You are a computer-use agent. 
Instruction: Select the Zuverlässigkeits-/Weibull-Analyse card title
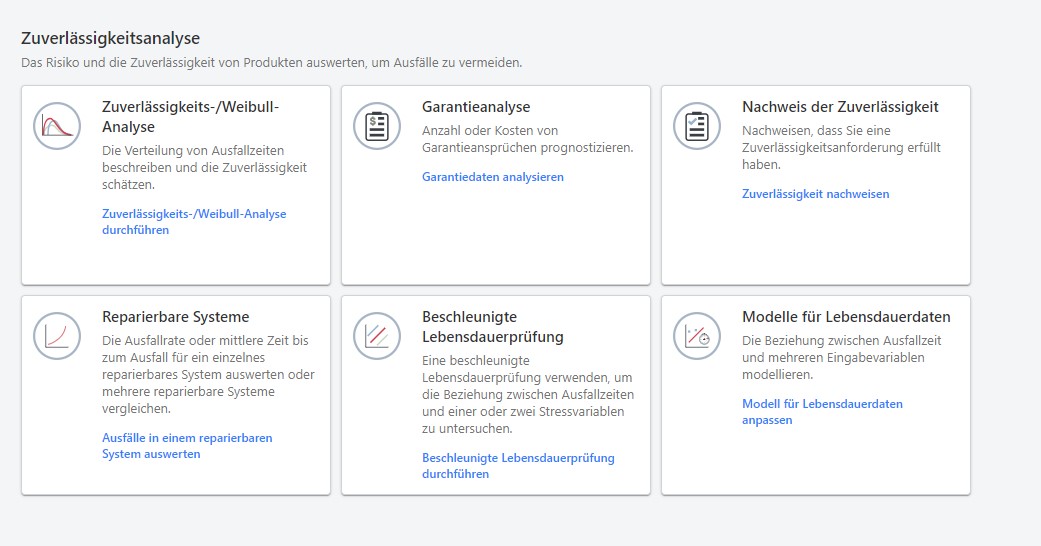pos(190,117)
